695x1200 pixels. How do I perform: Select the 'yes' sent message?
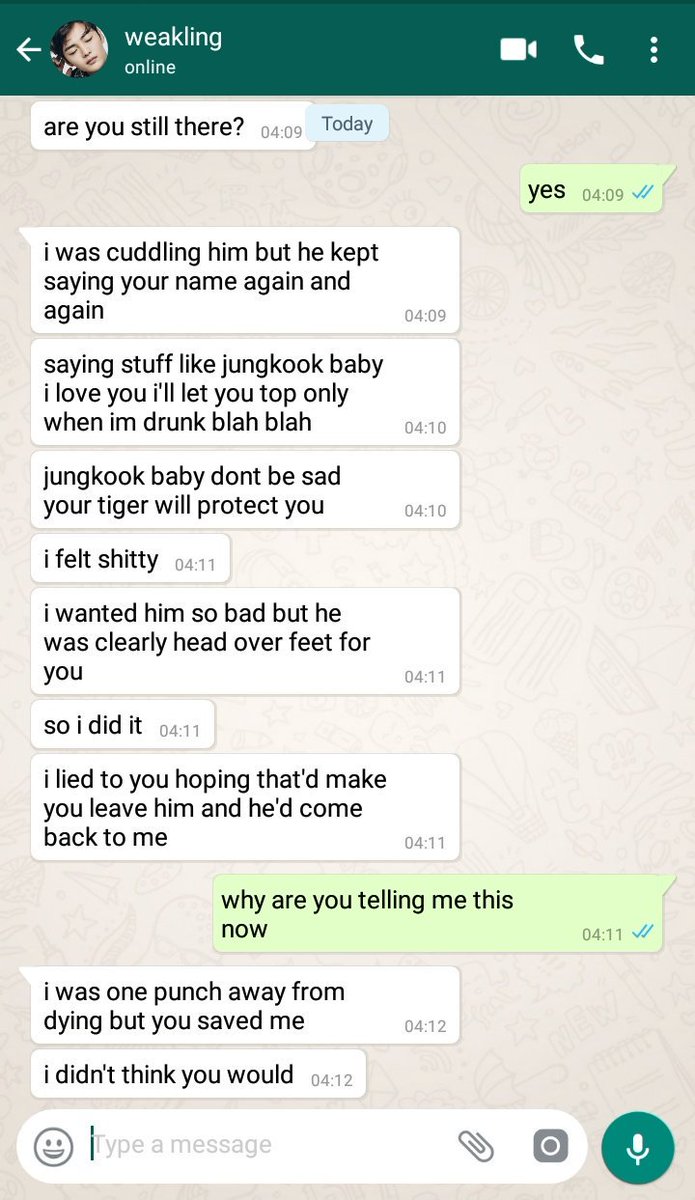[x=592, y=190]
